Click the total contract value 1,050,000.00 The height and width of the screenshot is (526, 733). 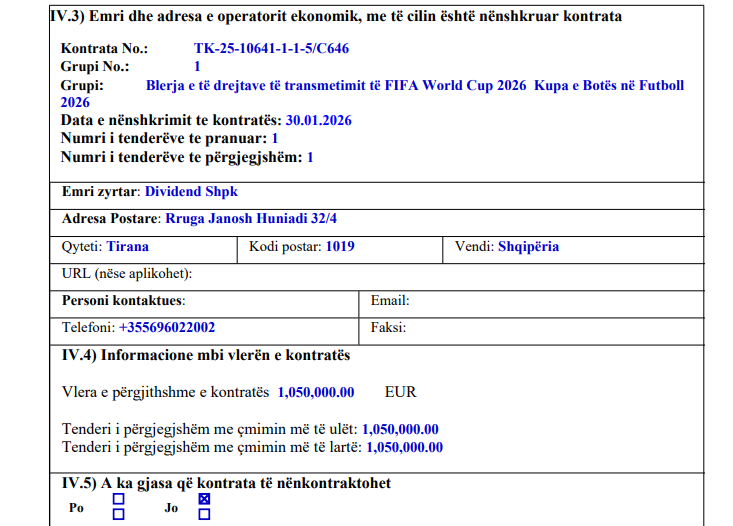click(316, 392)
